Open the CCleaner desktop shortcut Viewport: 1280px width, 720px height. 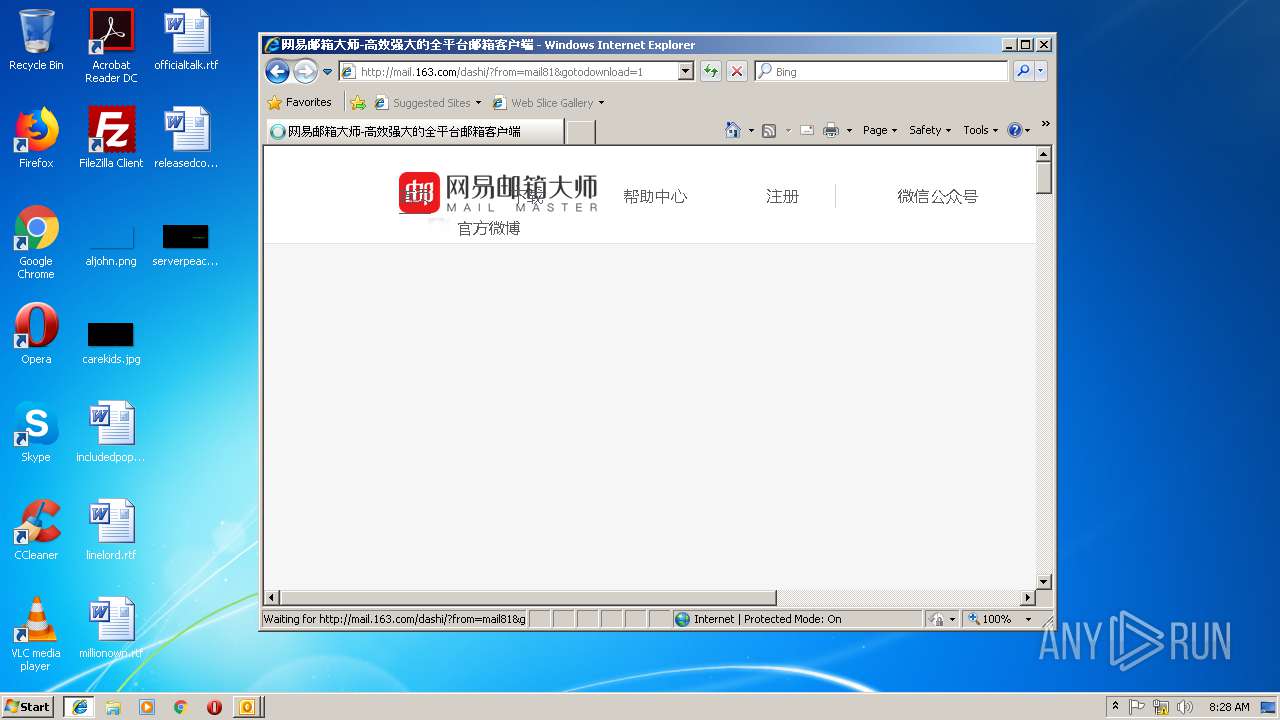tap(36, 530)
